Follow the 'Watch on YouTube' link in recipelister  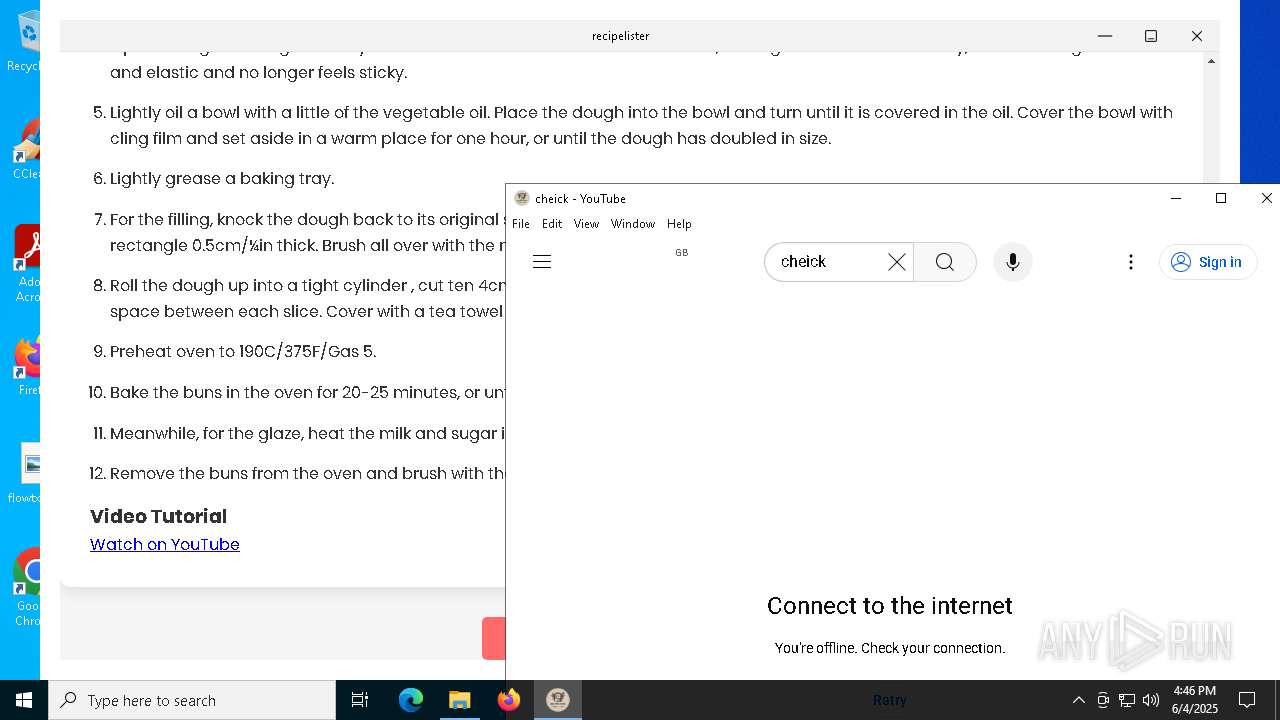[x=165, y=544]
